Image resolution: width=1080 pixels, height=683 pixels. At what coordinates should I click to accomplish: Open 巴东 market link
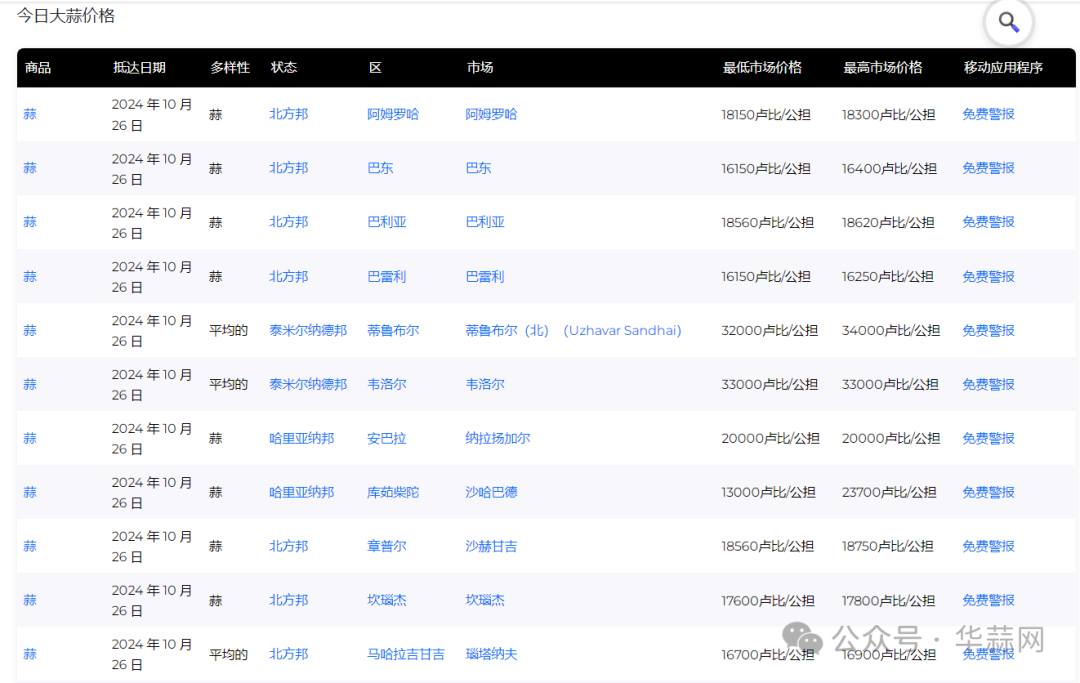pyautogui.click(x=479, y=168)
